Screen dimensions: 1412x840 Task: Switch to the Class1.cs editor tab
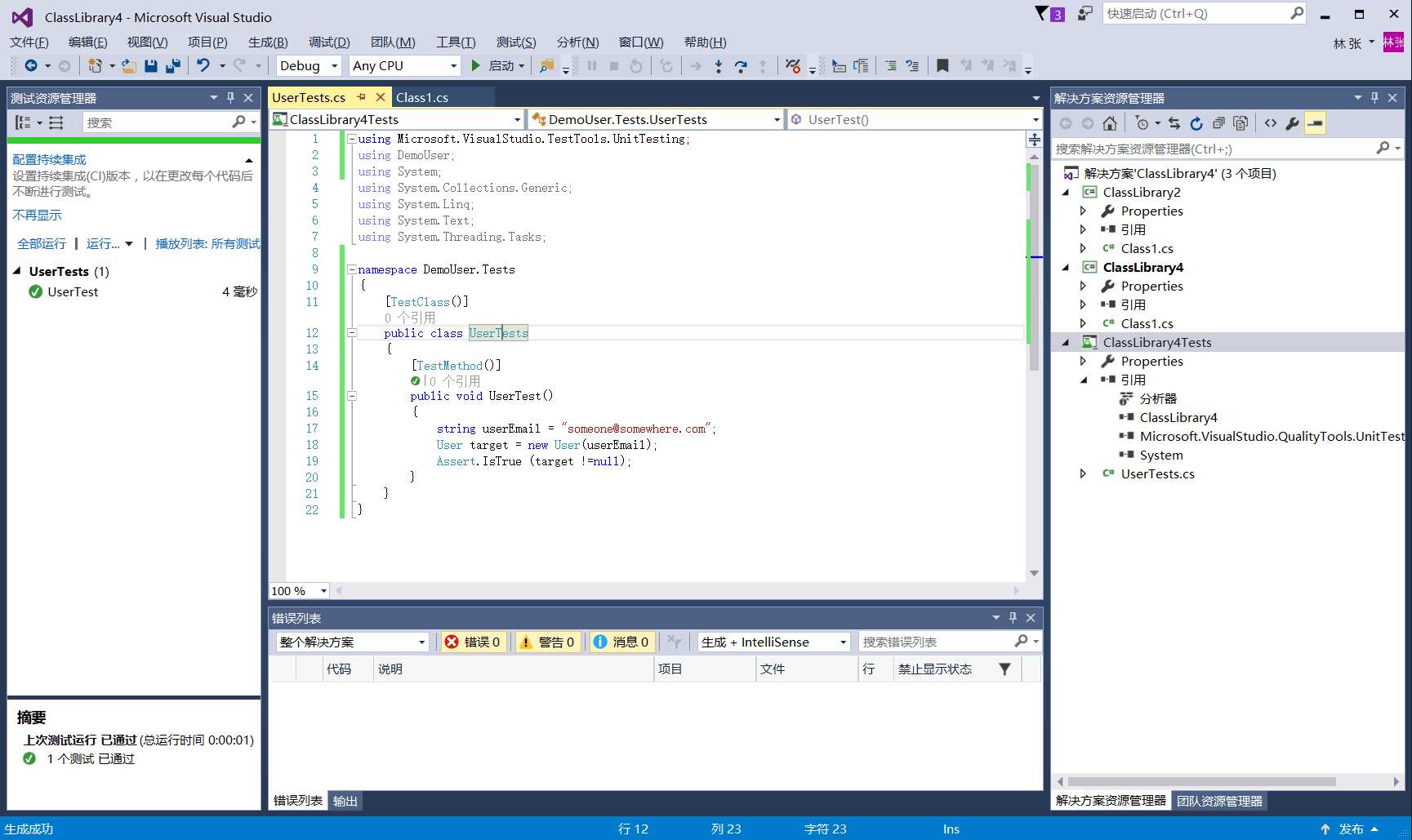[421, 98]
